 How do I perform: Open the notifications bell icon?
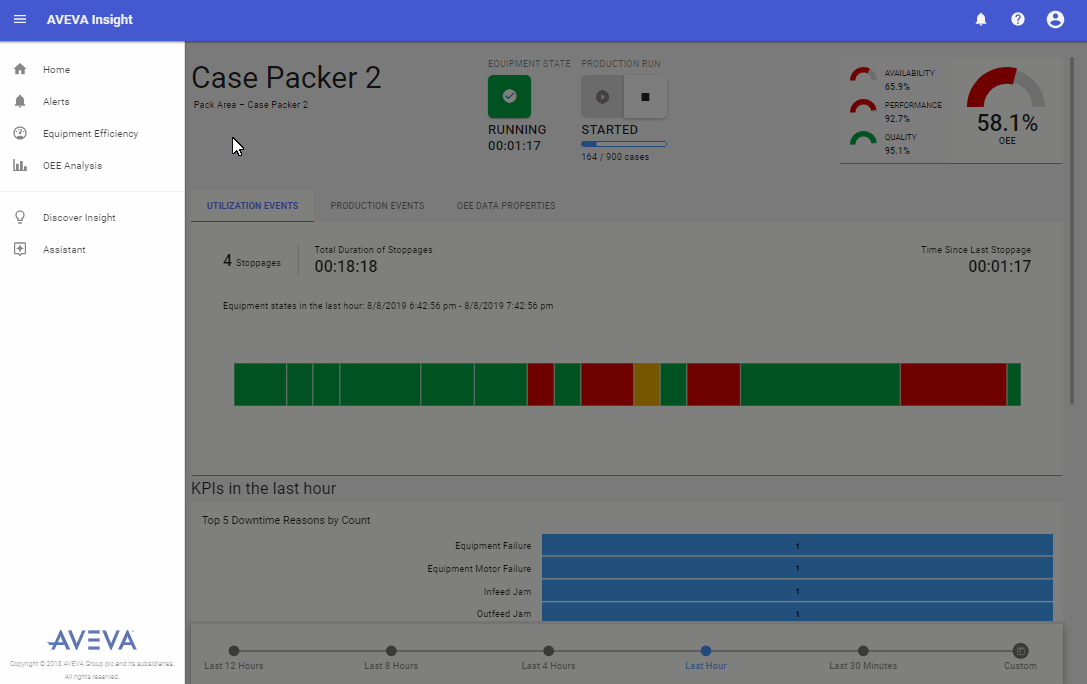point(981,19)
